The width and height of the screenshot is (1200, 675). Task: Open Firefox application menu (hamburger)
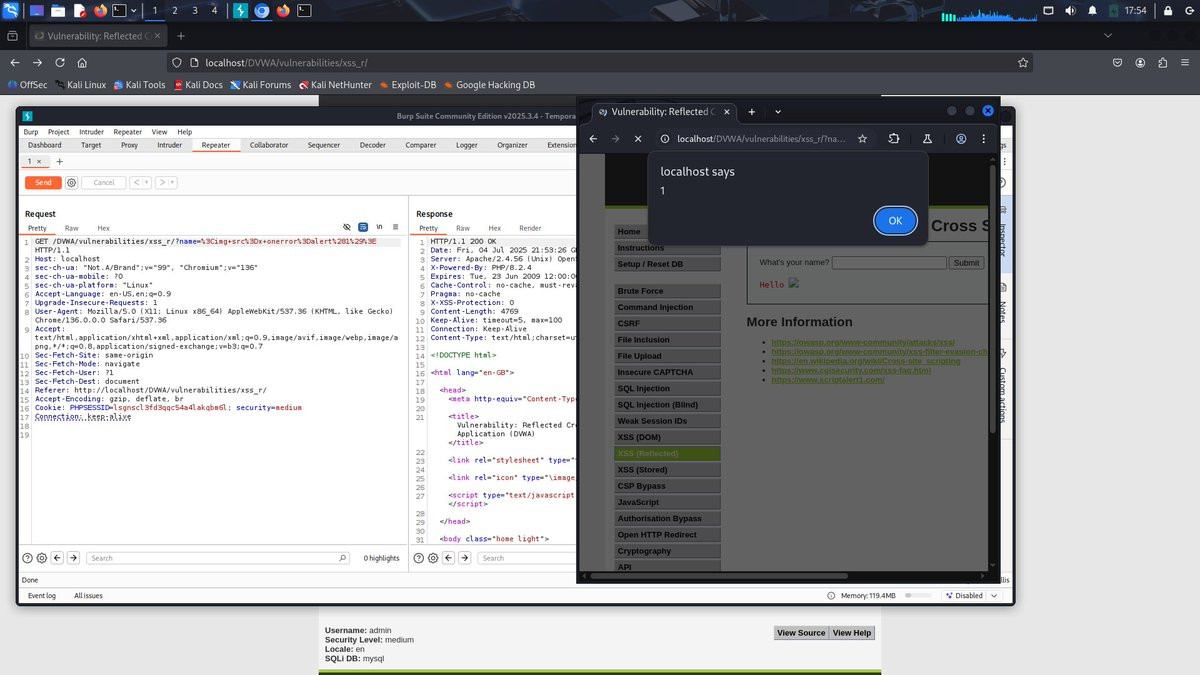(x=1185, y=62)
